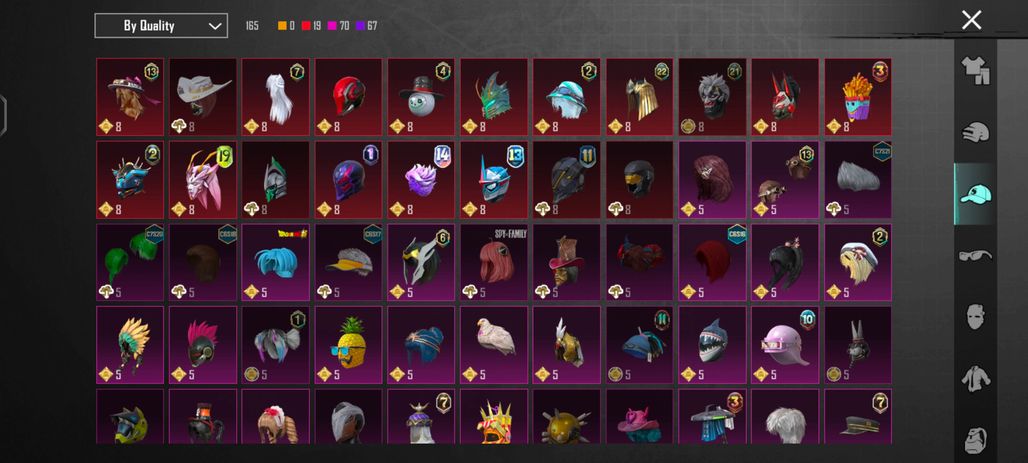The image size is (1028, 463).
Task: Close the inventory with the X icon
Action: [971, 20]
